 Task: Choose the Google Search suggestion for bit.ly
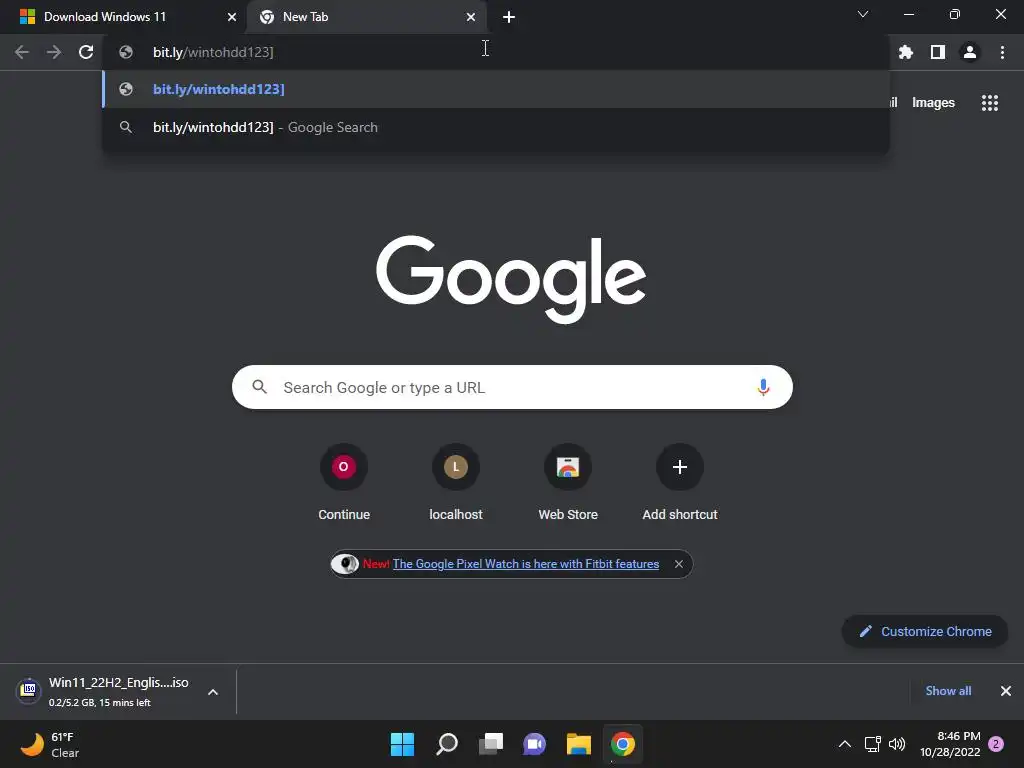pos(496,127)
